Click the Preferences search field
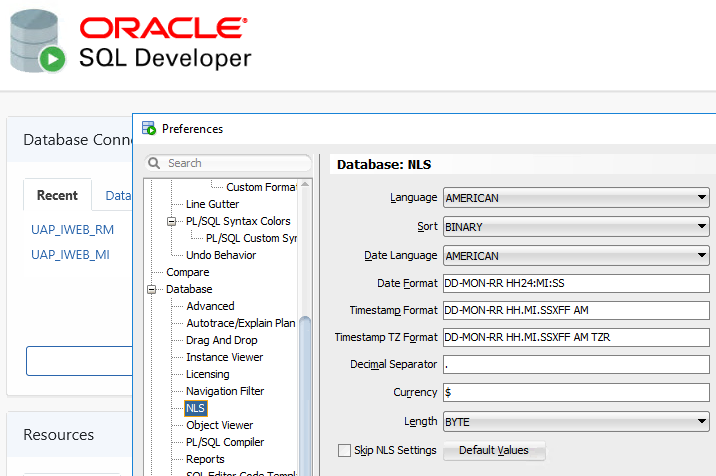Image resolution: width=716 pixels, height=476 pixels. (x=228, y=163)
